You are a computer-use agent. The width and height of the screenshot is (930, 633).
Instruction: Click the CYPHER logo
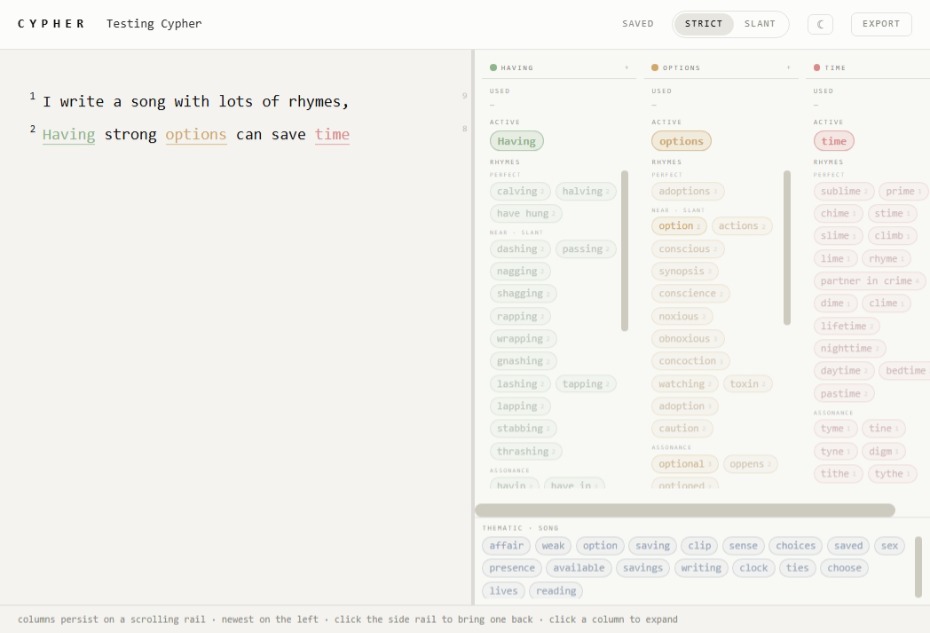tap(51, 24)
